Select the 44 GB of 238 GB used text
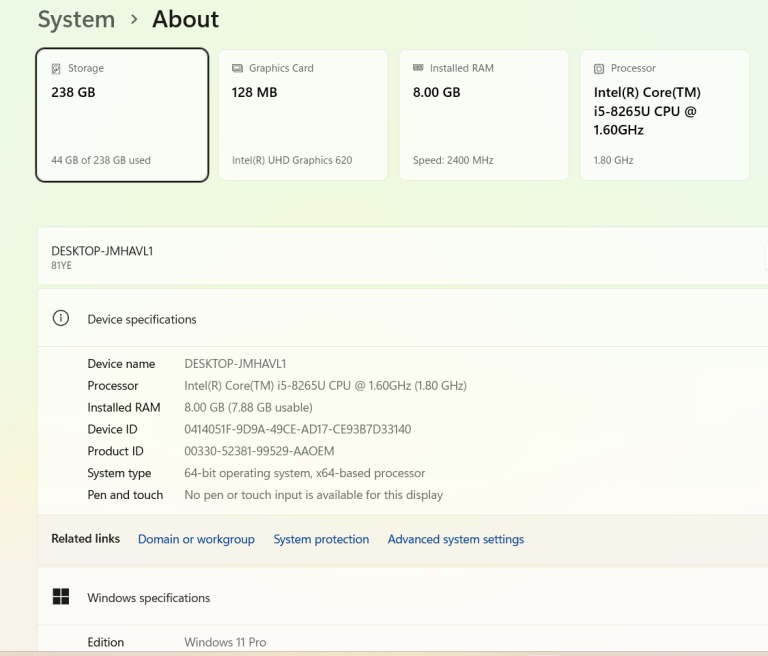Screen dimensions: 768x656 pyautogui.click(x=101, y=160)
